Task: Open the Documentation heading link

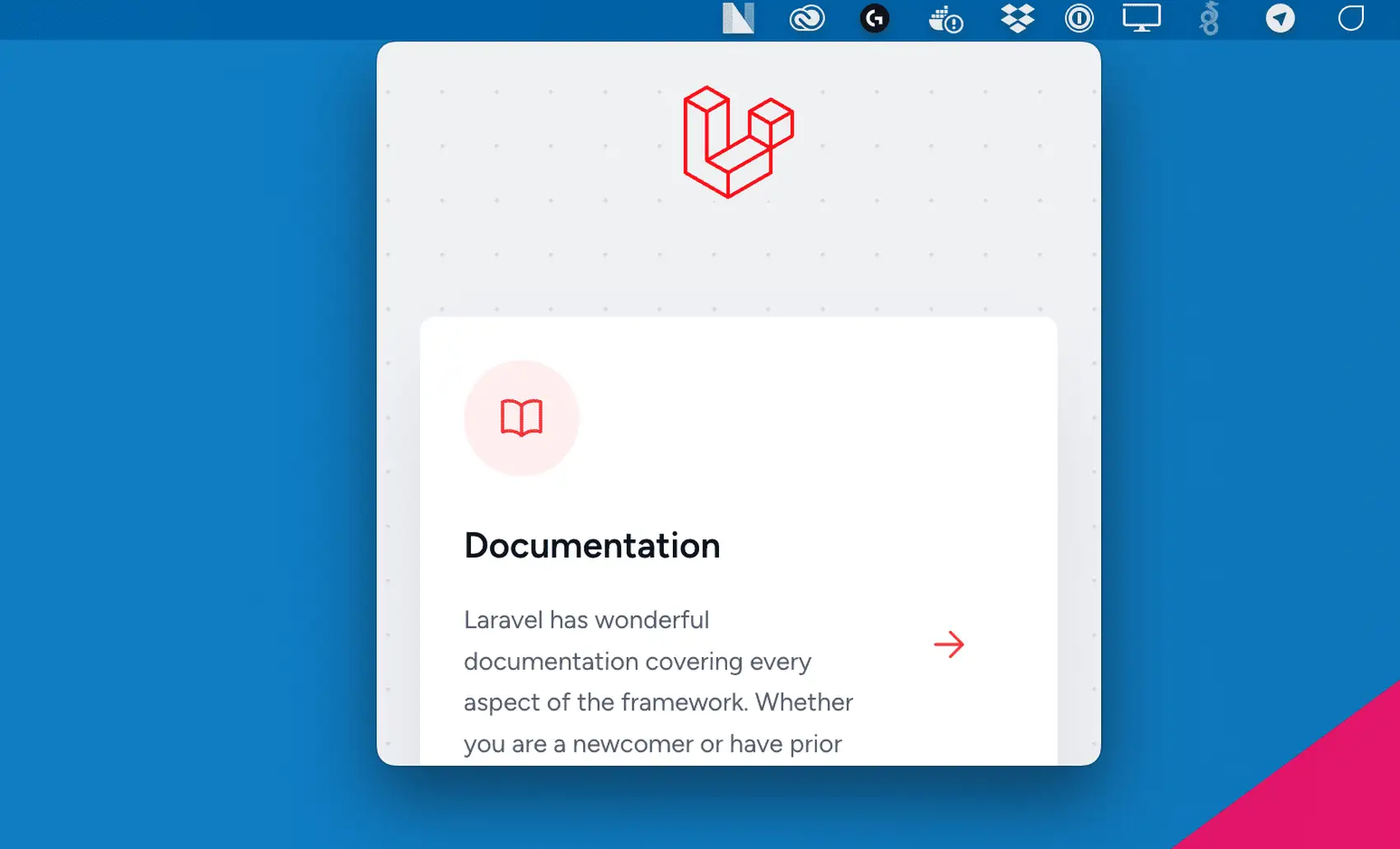Action: coord(591,545)
